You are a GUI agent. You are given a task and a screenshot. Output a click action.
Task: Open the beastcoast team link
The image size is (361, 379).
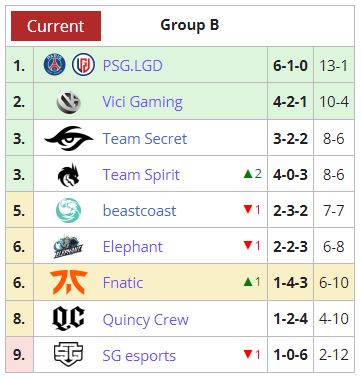[x=140, y=211]
